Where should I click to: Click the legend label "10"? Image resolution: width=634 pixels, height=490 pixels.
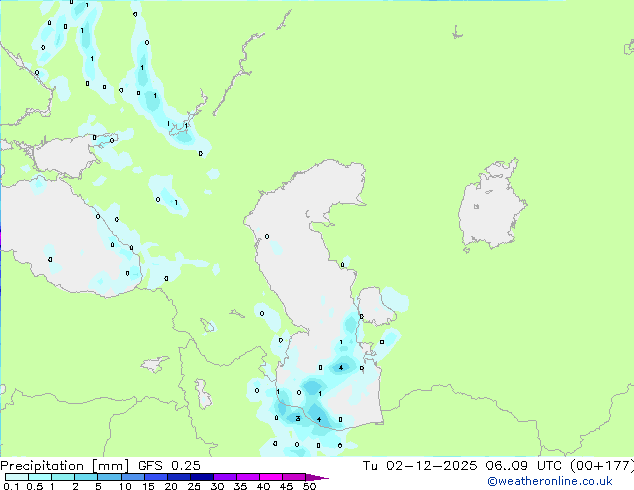pos(125,486)
